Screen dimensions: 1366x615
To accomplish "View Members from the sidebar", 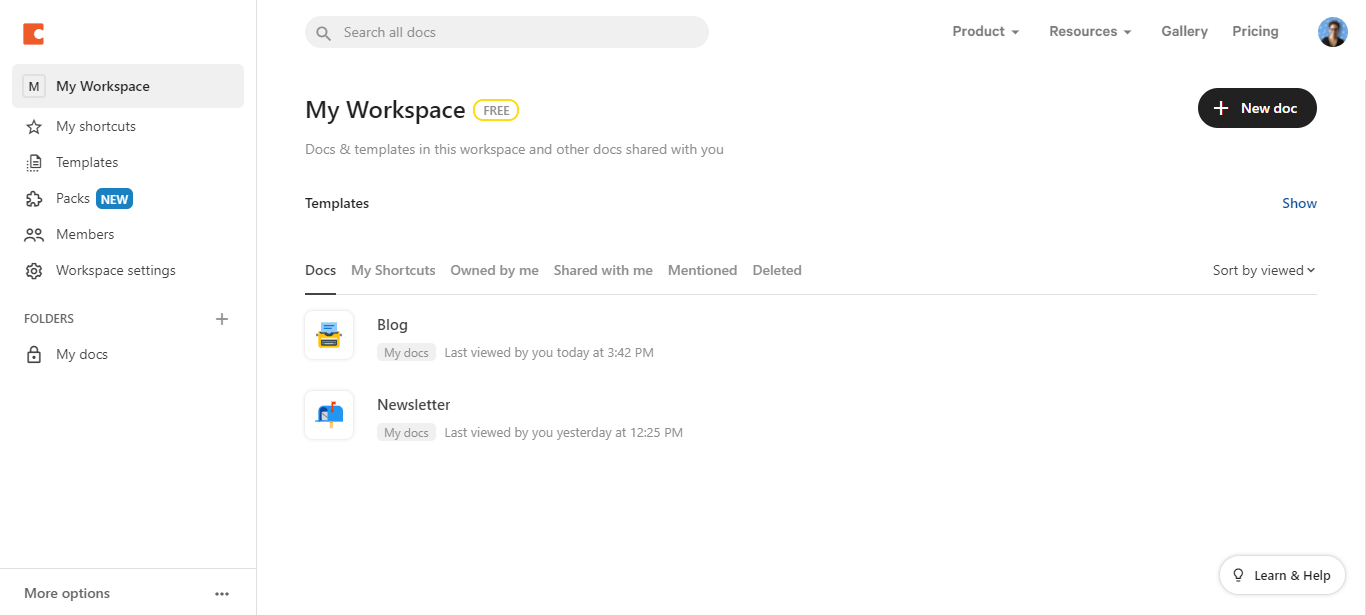I will point(83,234).
